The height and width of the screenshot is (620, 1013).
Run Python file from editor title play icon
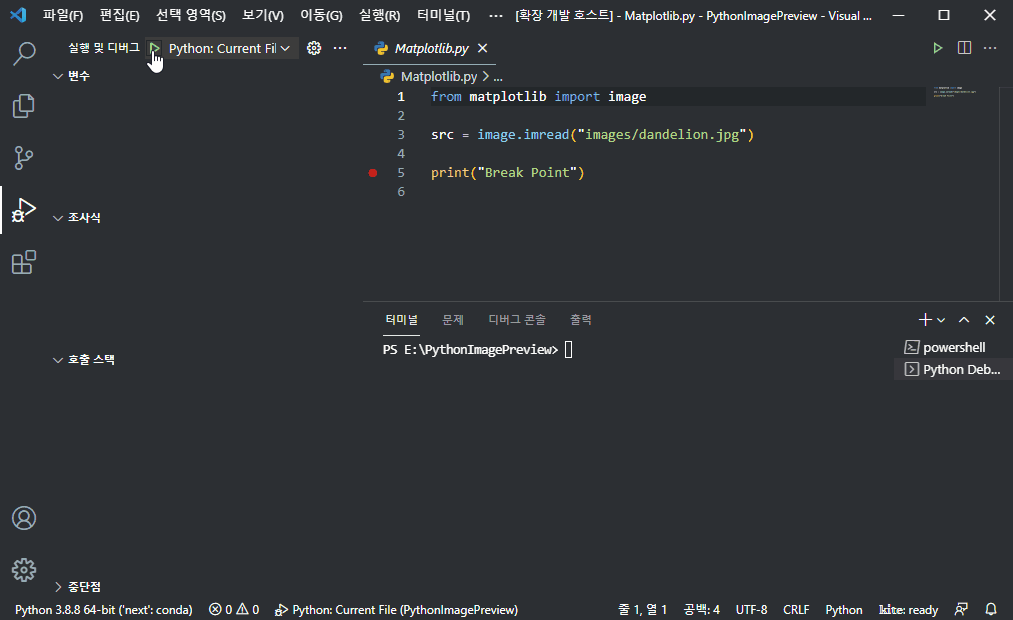937,48
